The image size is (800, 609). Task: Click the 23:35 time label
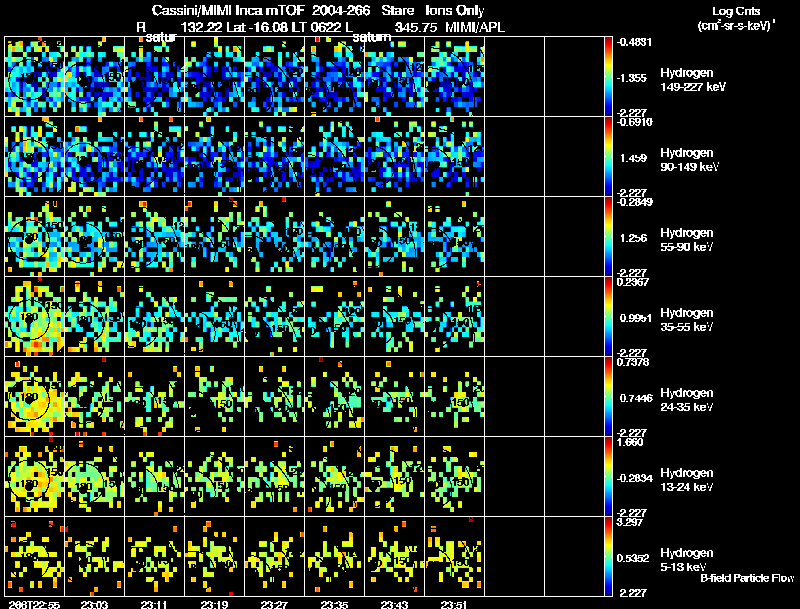pyautogui.click(x=334, y=605)
